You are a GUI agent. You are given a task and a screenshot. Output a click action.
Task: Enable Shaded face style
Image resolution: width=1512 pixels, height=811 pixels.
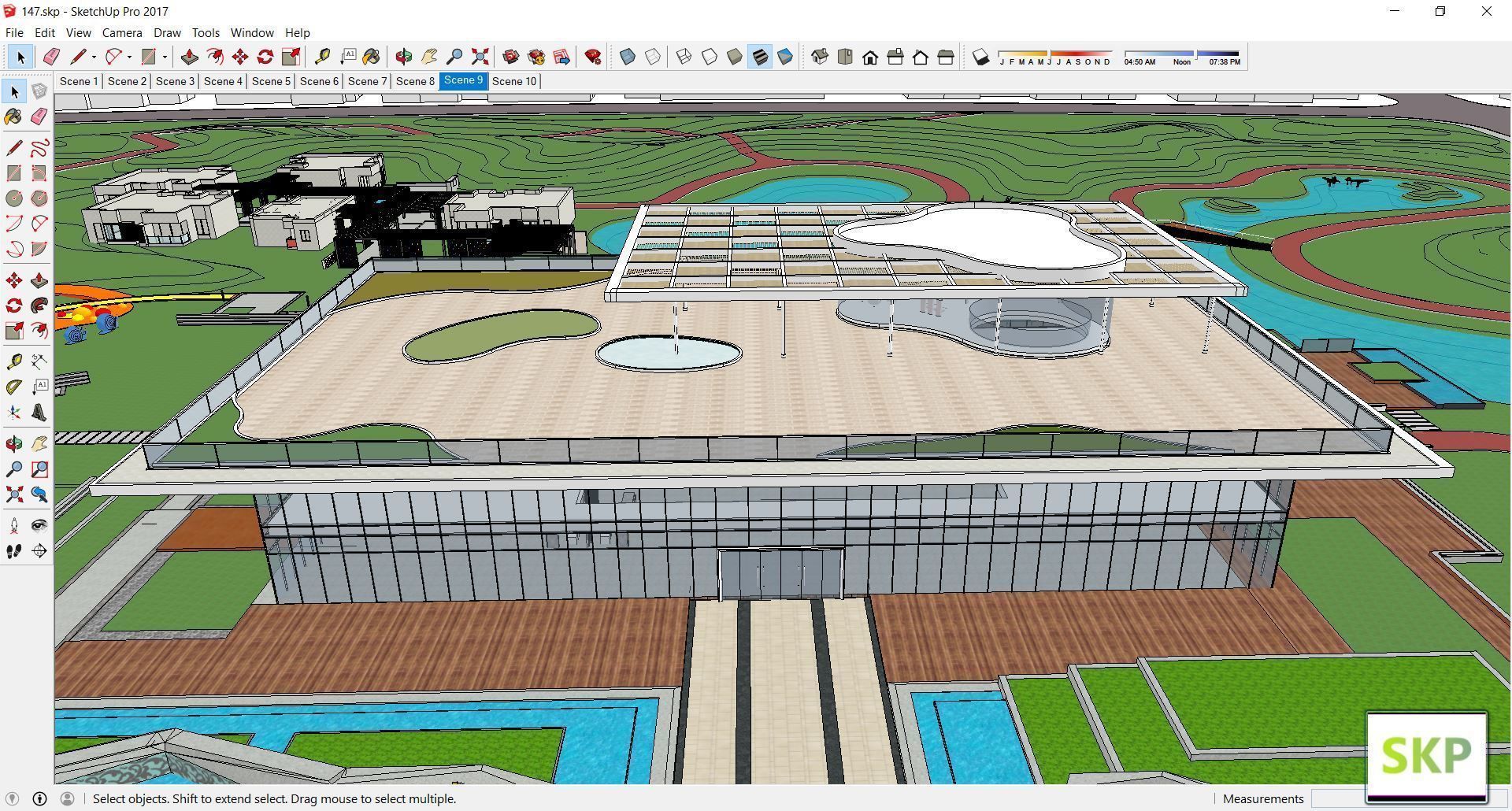734,57
